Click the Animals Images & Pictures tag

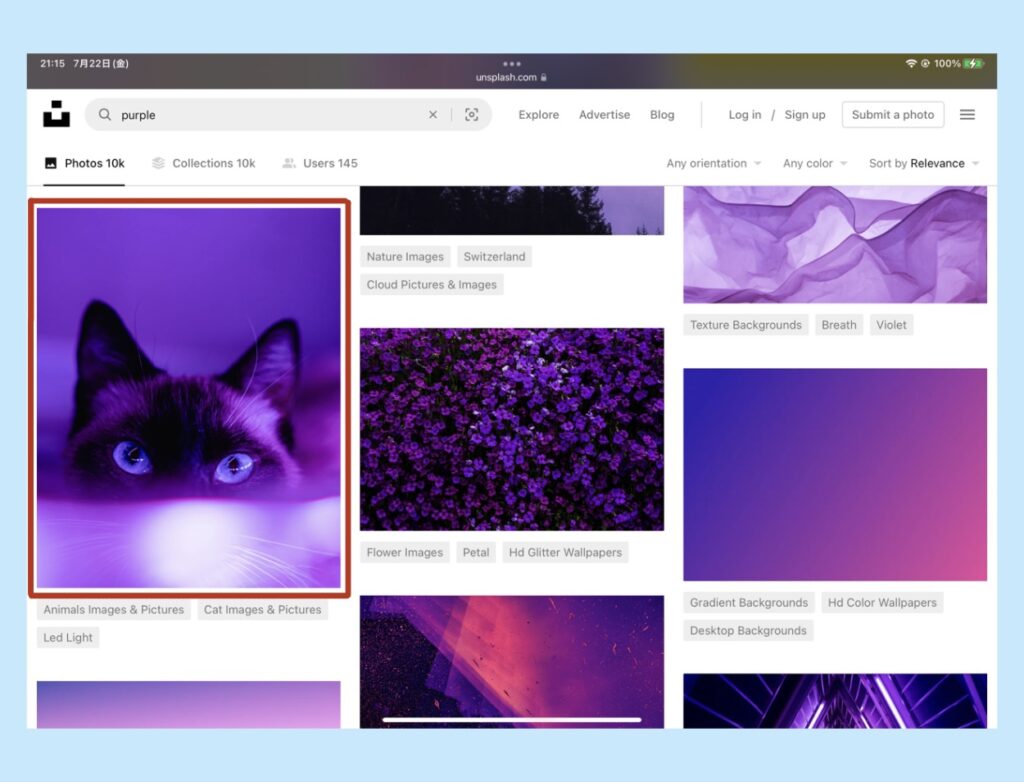click(114, 610)
